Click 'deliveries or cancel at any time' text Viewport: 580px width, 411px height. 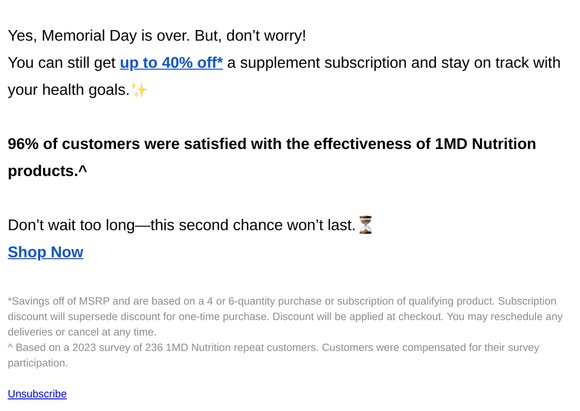(x=82, y=332)
